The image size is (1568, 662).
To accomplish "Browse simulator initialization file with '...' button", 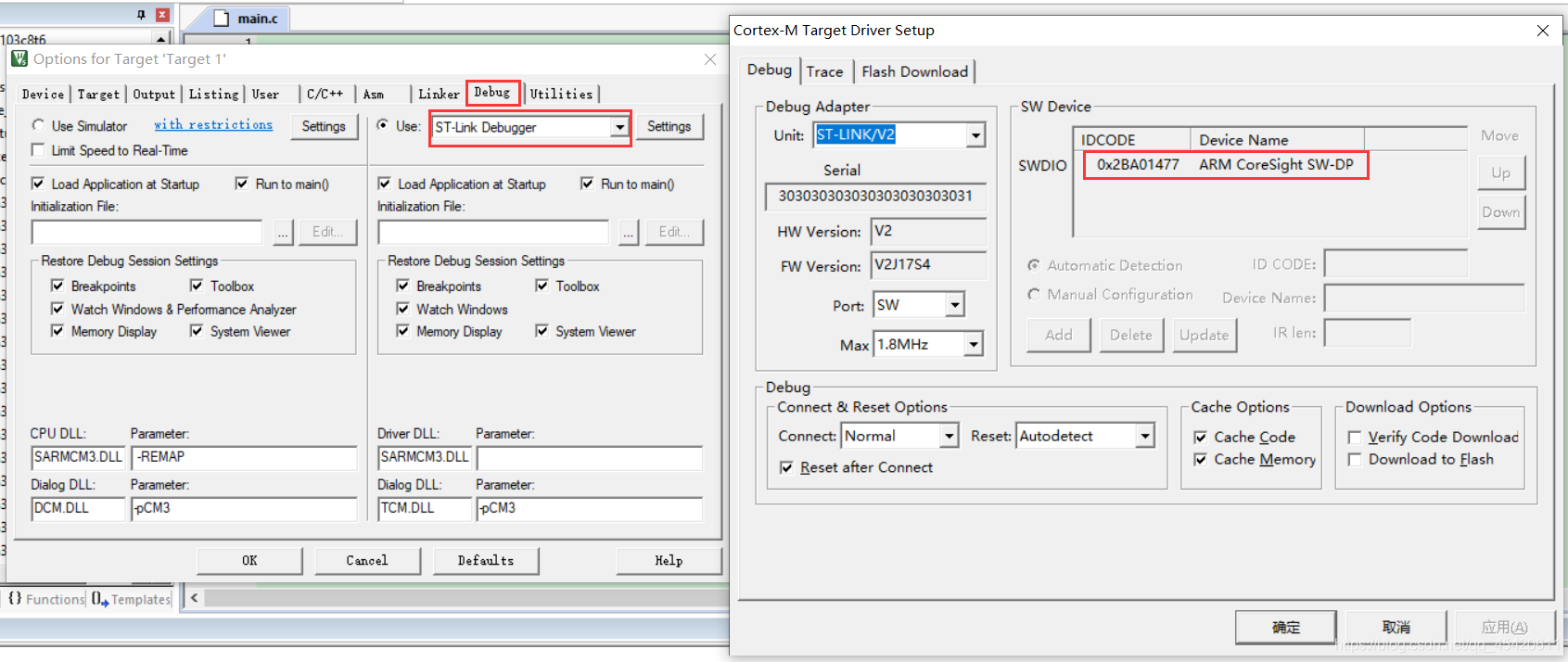I will (x=283, y=232).
